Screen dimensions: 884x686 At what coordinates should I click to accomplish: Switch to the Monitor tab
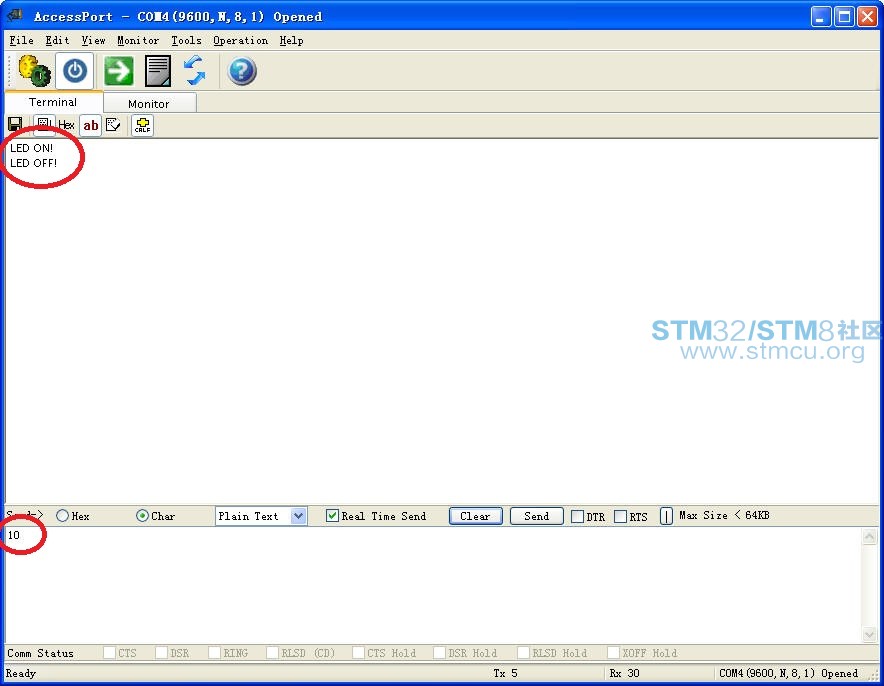pyautogui.click(x=149, y=102)
